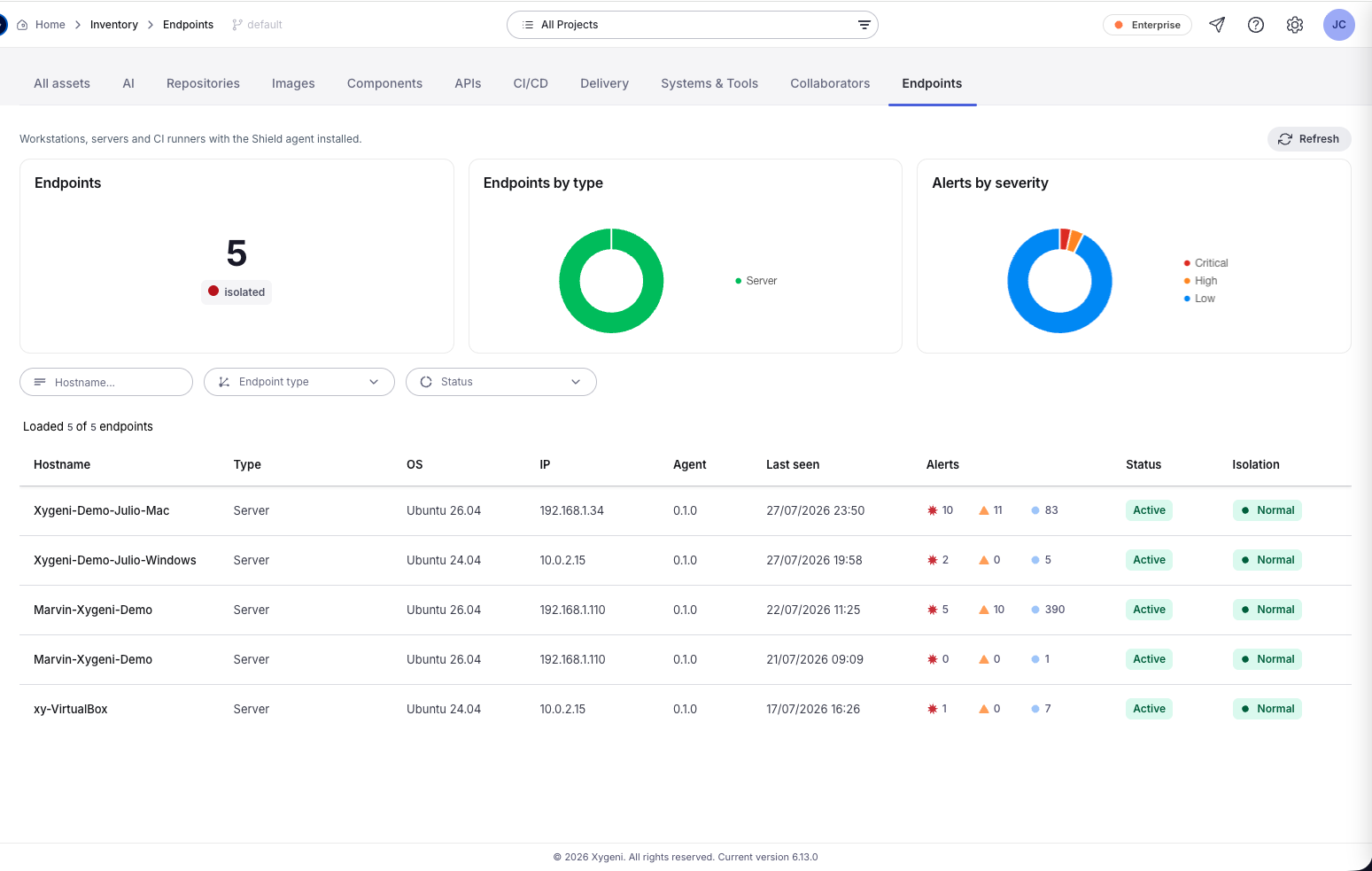
Task: Switch to the Collaborators tab
Action: 830,83
